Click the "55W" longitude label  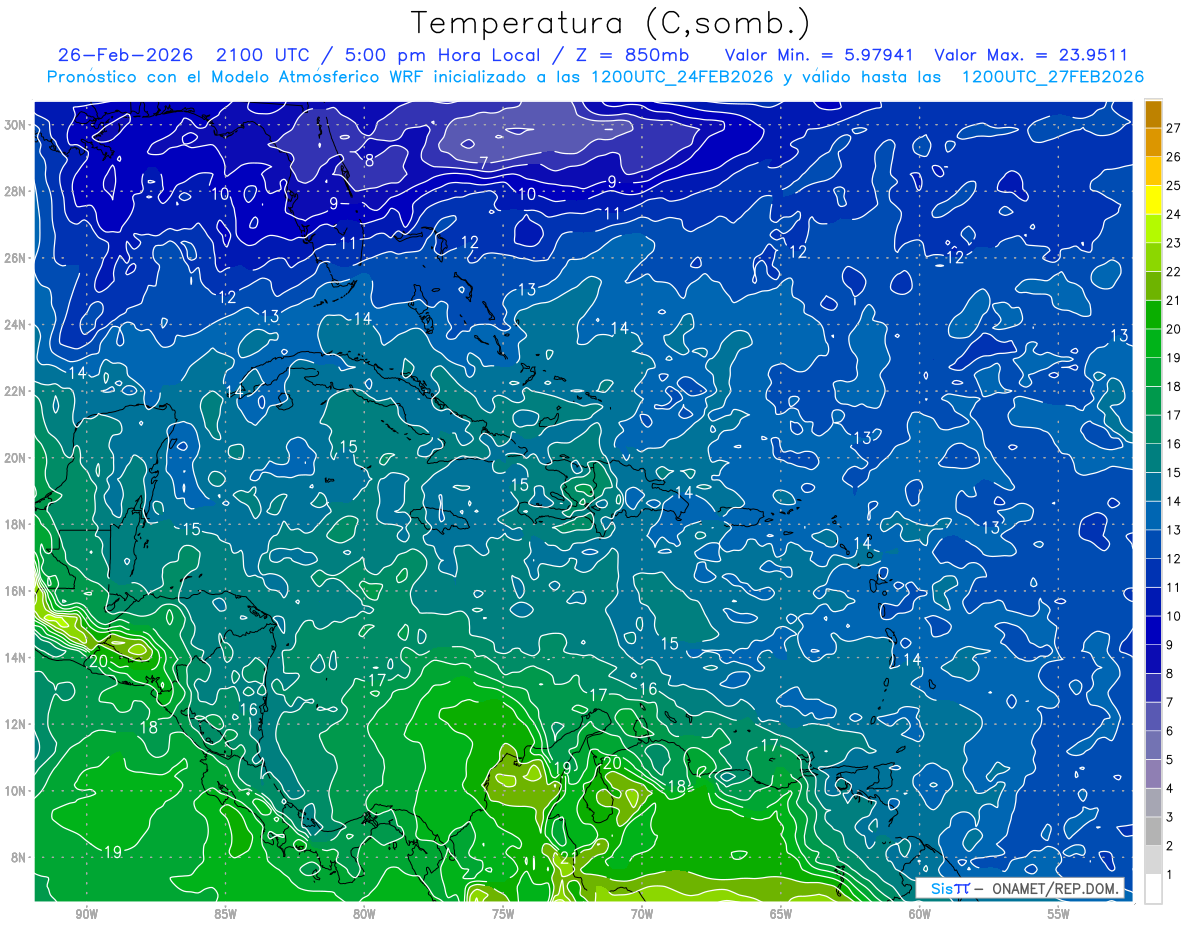click(x=1059, y=914)
